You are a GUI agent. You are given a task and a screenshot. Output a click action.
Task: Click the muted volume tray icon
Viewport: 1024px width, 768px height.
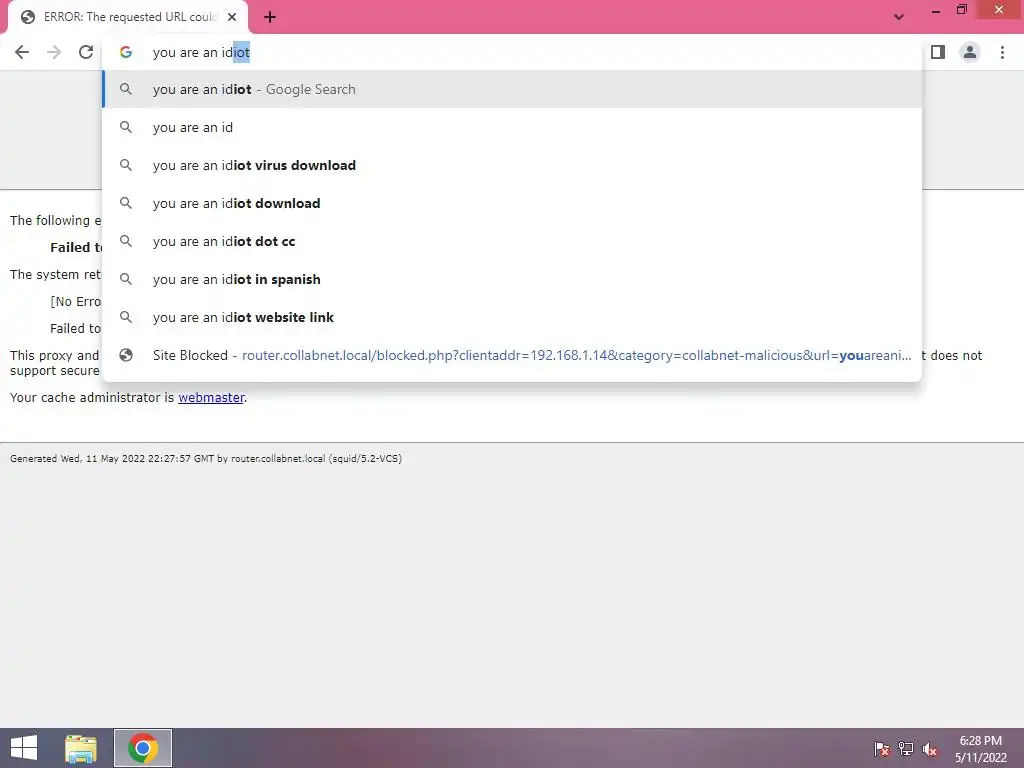coord(930,749)
